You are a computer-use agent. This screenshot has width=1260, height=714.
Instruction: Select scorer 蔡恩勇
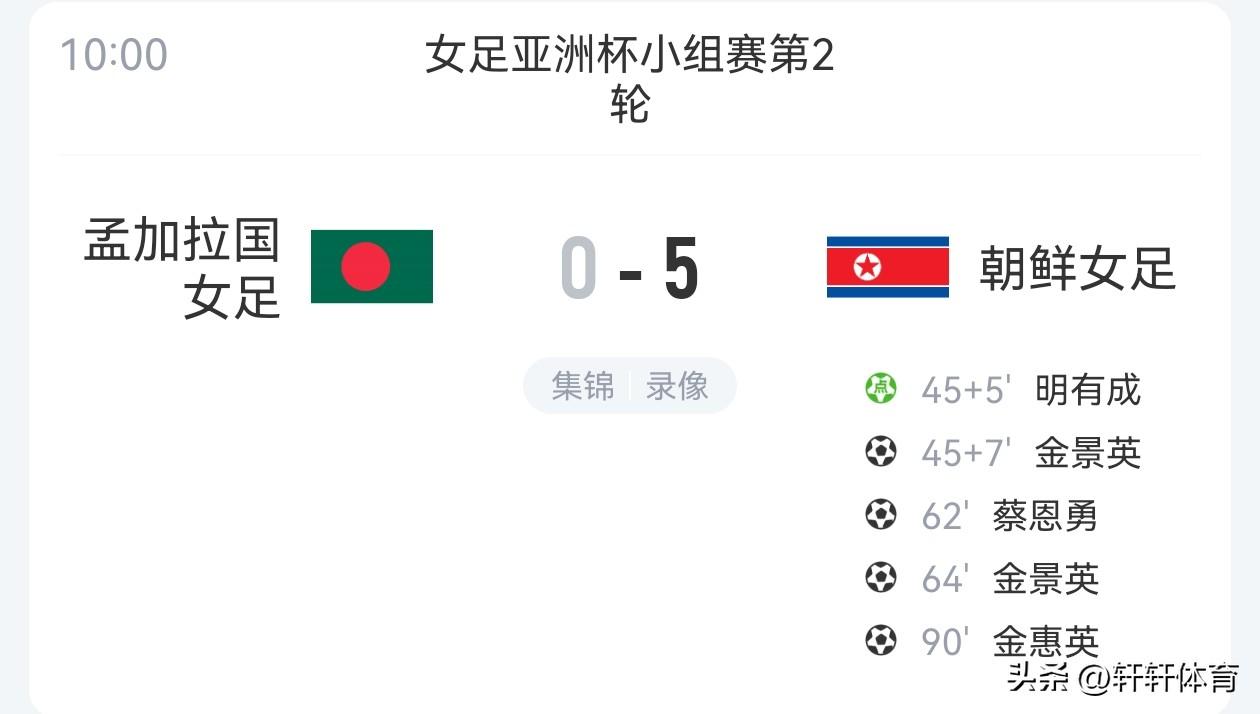tap(1045, 516)
